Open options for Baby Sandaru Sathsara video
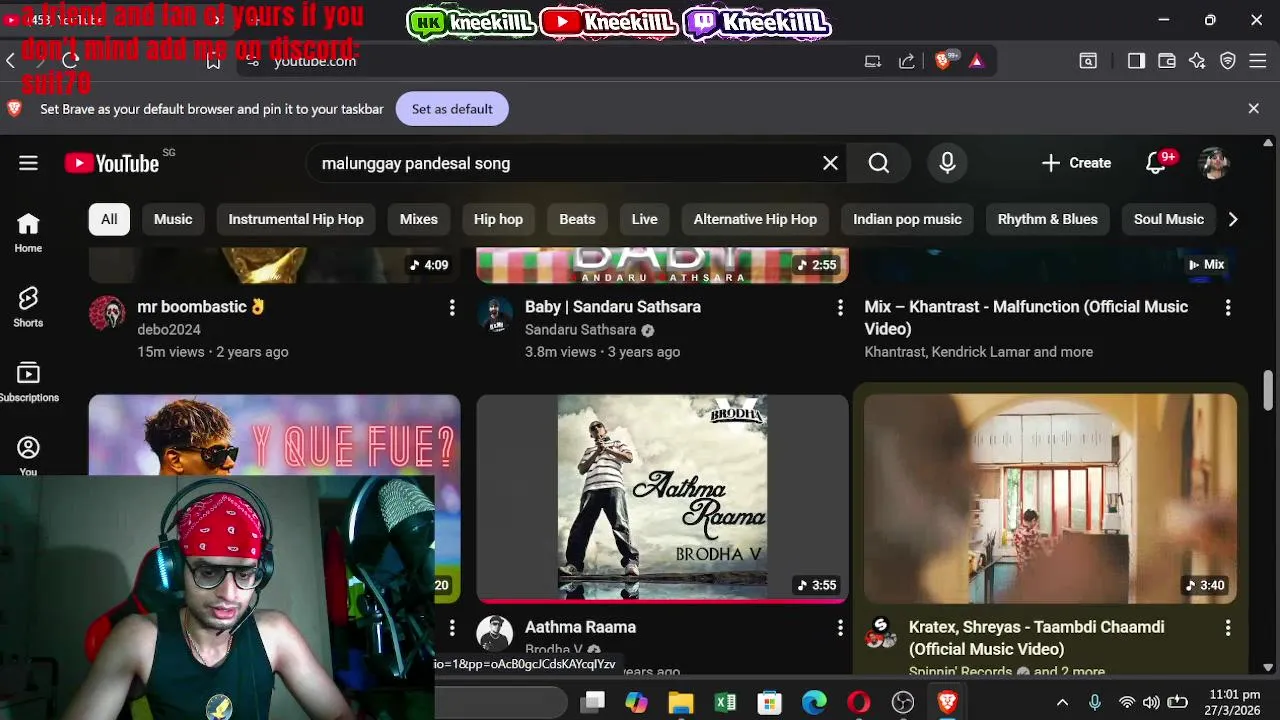 click(840, 308)
